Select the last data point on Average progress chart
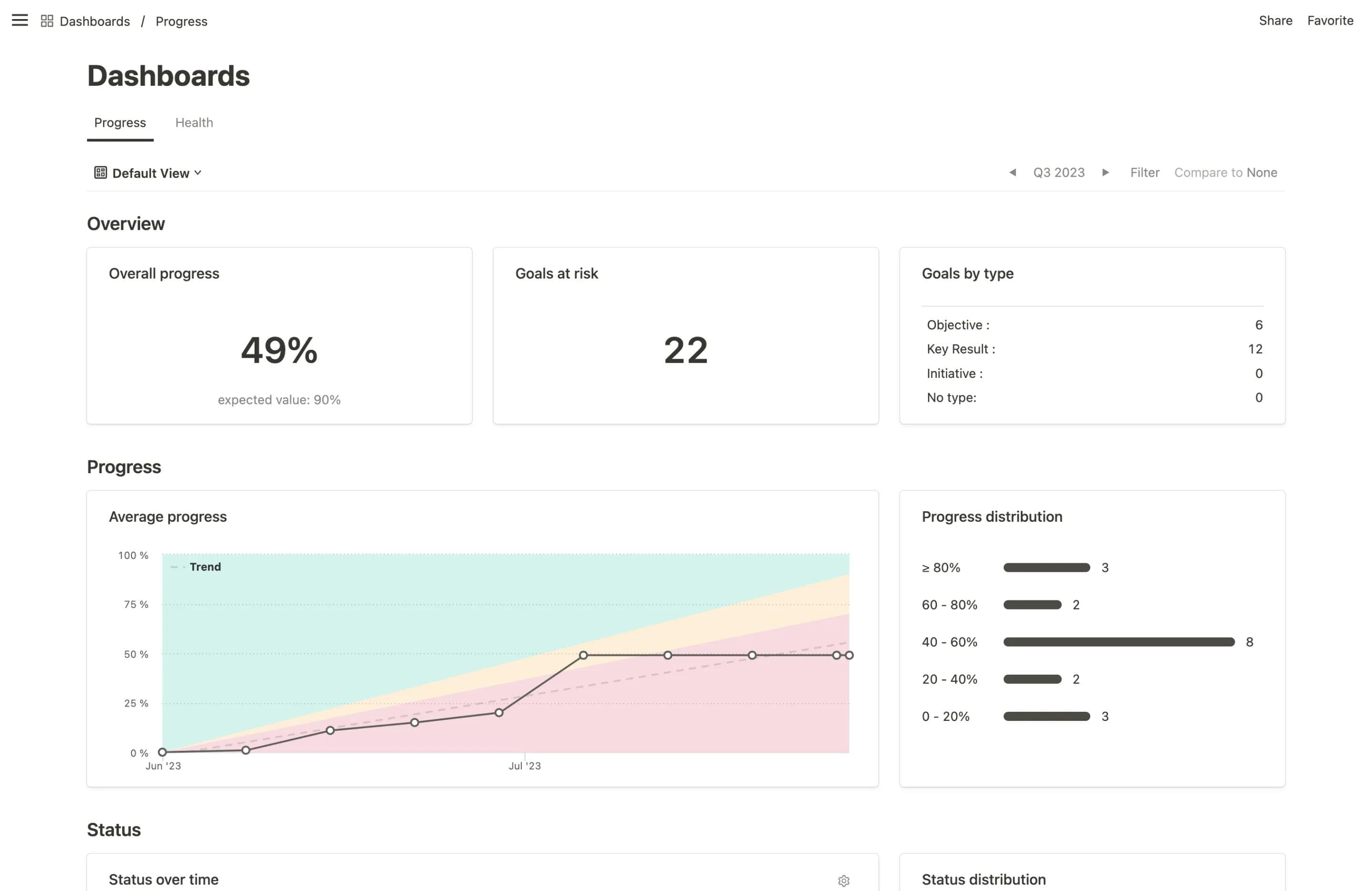 tap(849, 654)
